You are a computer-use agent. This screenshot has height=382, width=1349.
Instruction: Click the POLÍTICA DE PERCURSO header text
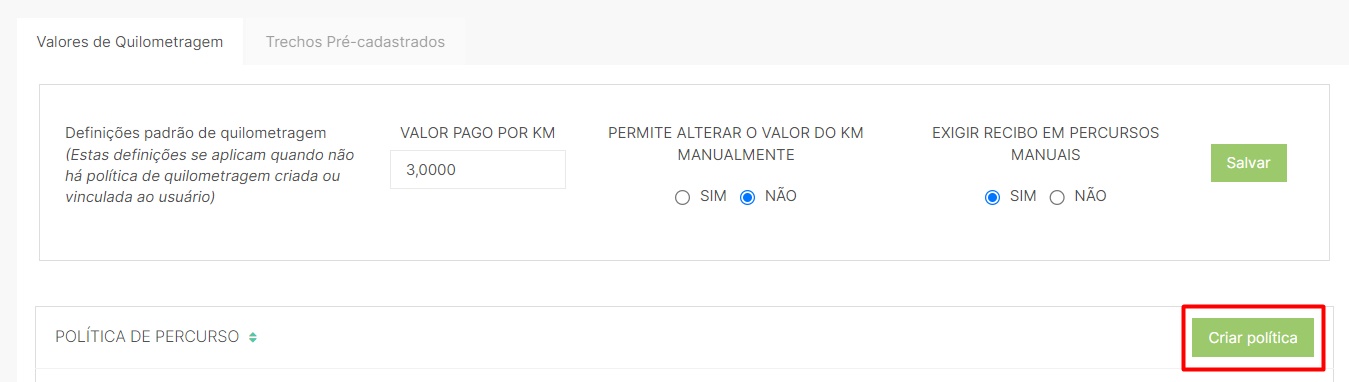[x=147, y=337]
